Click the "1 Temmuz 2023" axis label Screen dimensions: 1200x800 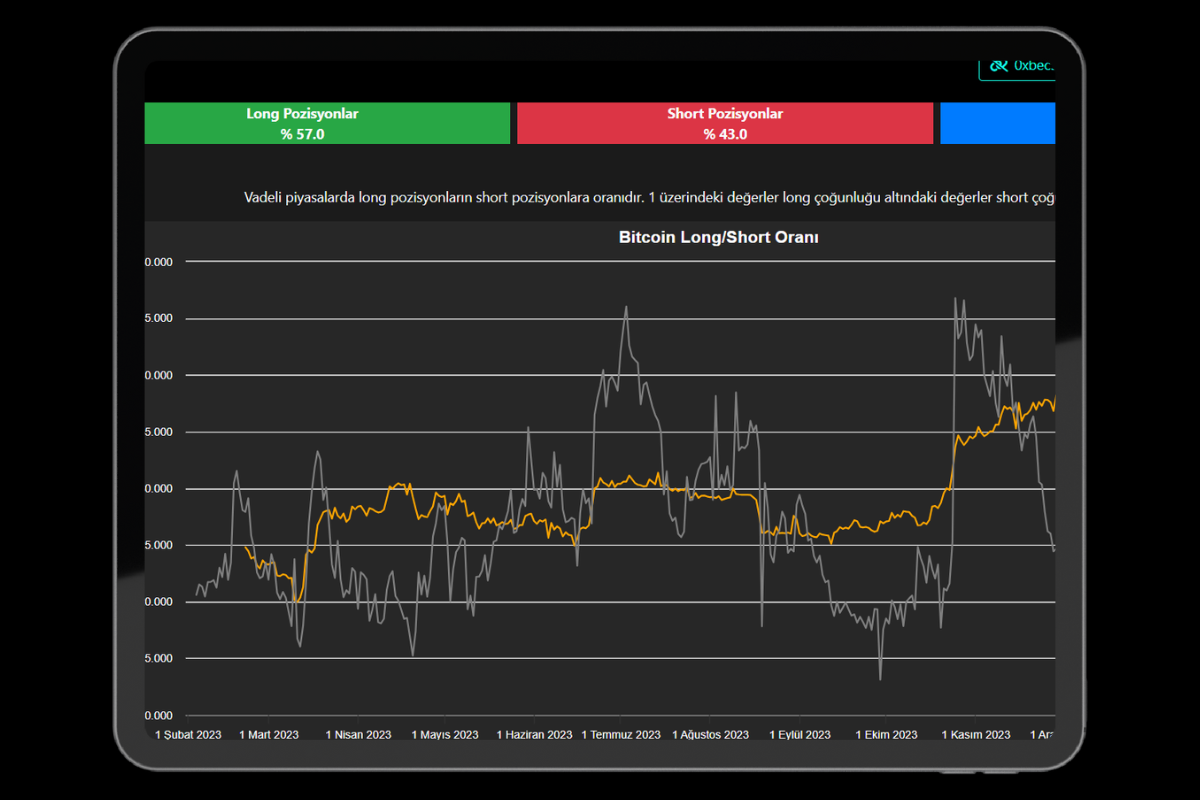click(621, 734)
